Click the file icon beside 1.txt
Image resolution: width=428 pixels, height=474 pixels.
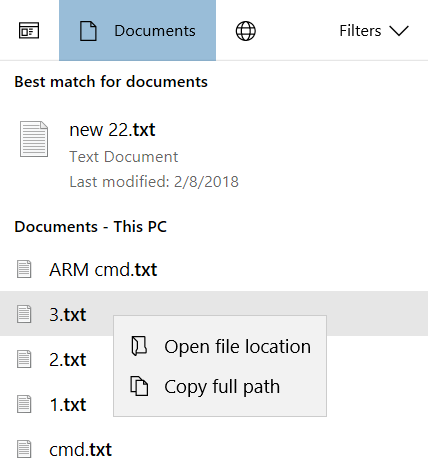point(24,404)
